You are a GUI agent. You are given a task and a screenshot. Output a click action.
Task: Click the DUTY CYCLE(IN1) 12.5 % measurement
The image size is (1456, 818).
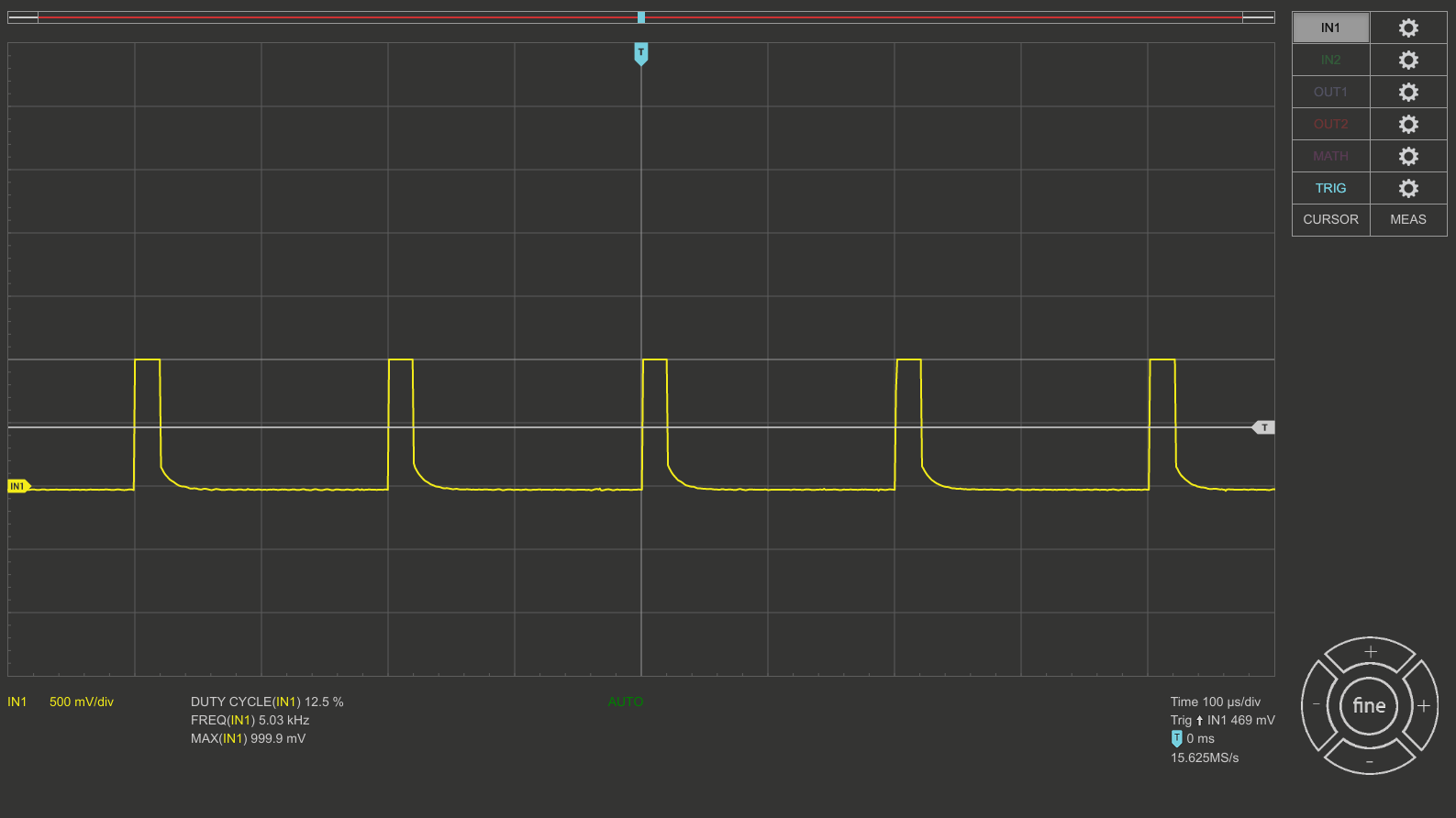pos(267,702)
